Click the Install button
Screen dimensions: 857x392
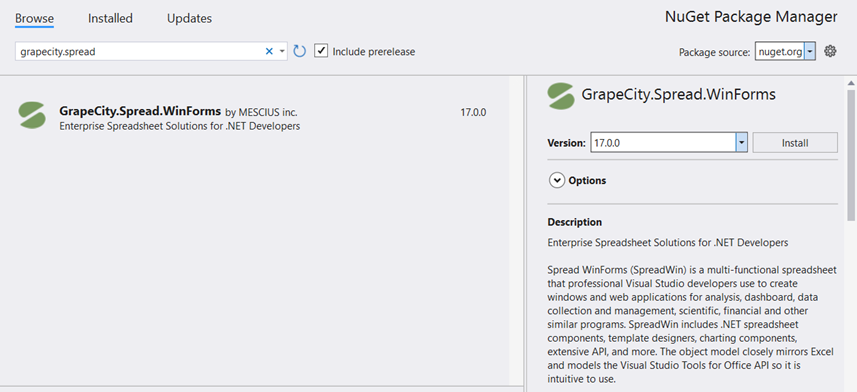pyautogui.click(x=795, y=143)
